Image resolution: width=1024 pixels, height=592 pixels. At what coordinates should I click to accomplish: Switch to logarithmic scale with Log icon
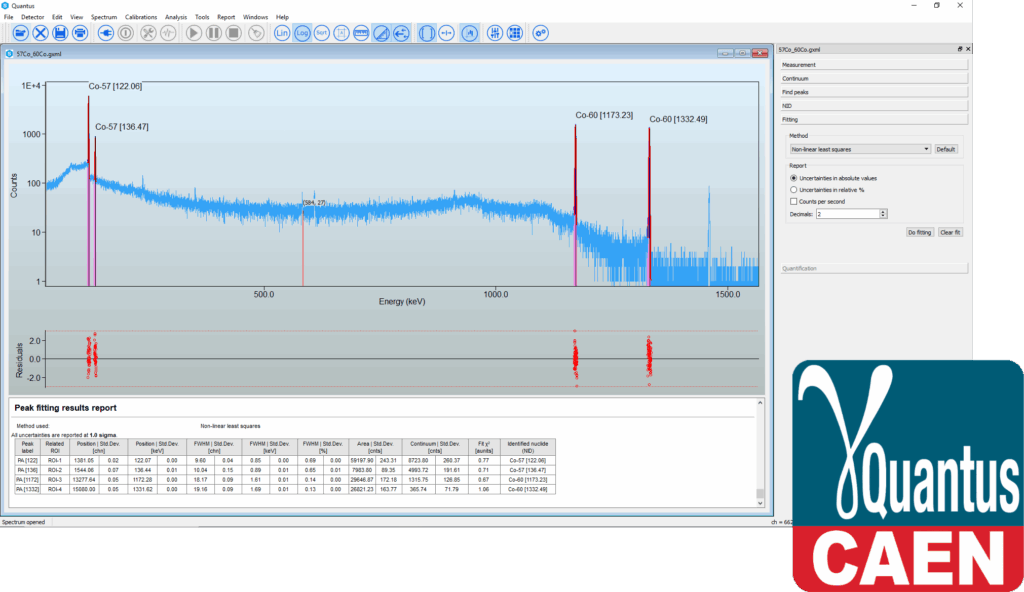point(302,33)
